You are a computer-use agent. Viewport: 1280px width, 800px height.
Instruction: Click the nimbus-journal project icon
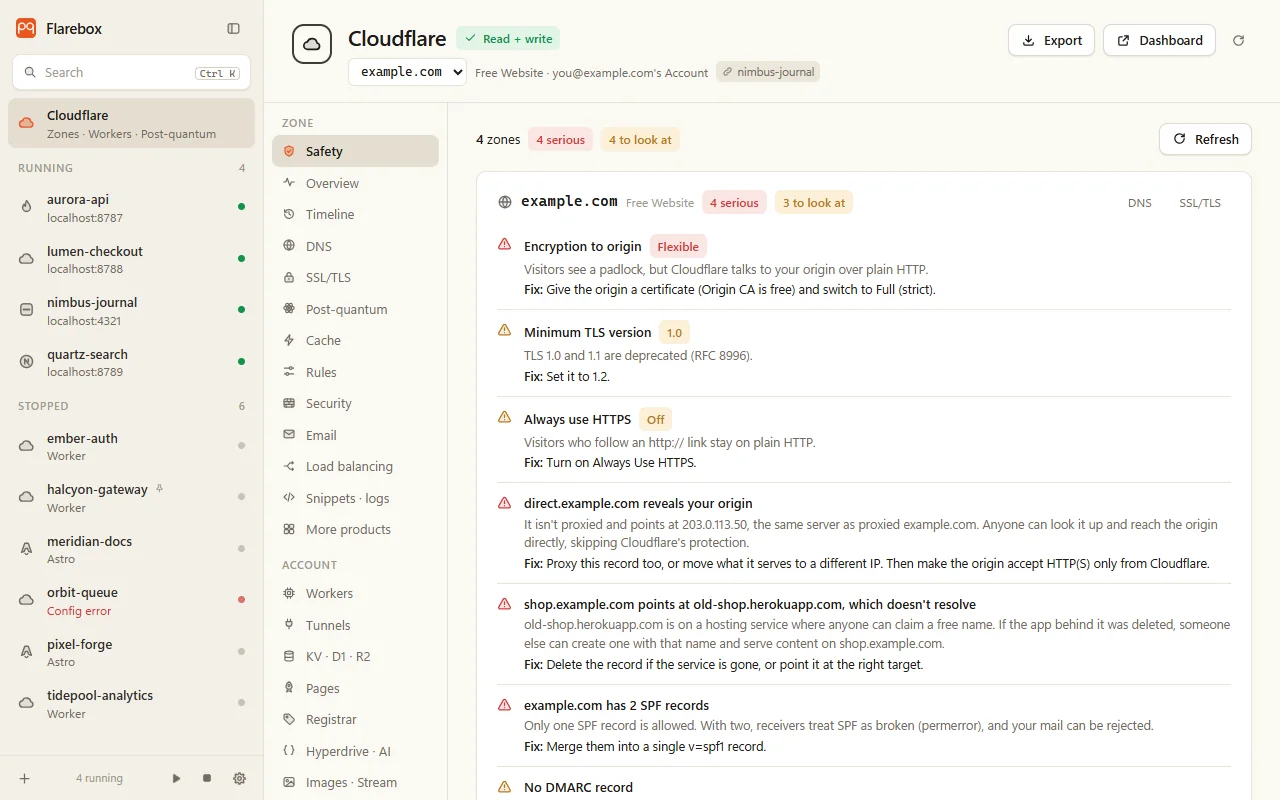[27, 310]
